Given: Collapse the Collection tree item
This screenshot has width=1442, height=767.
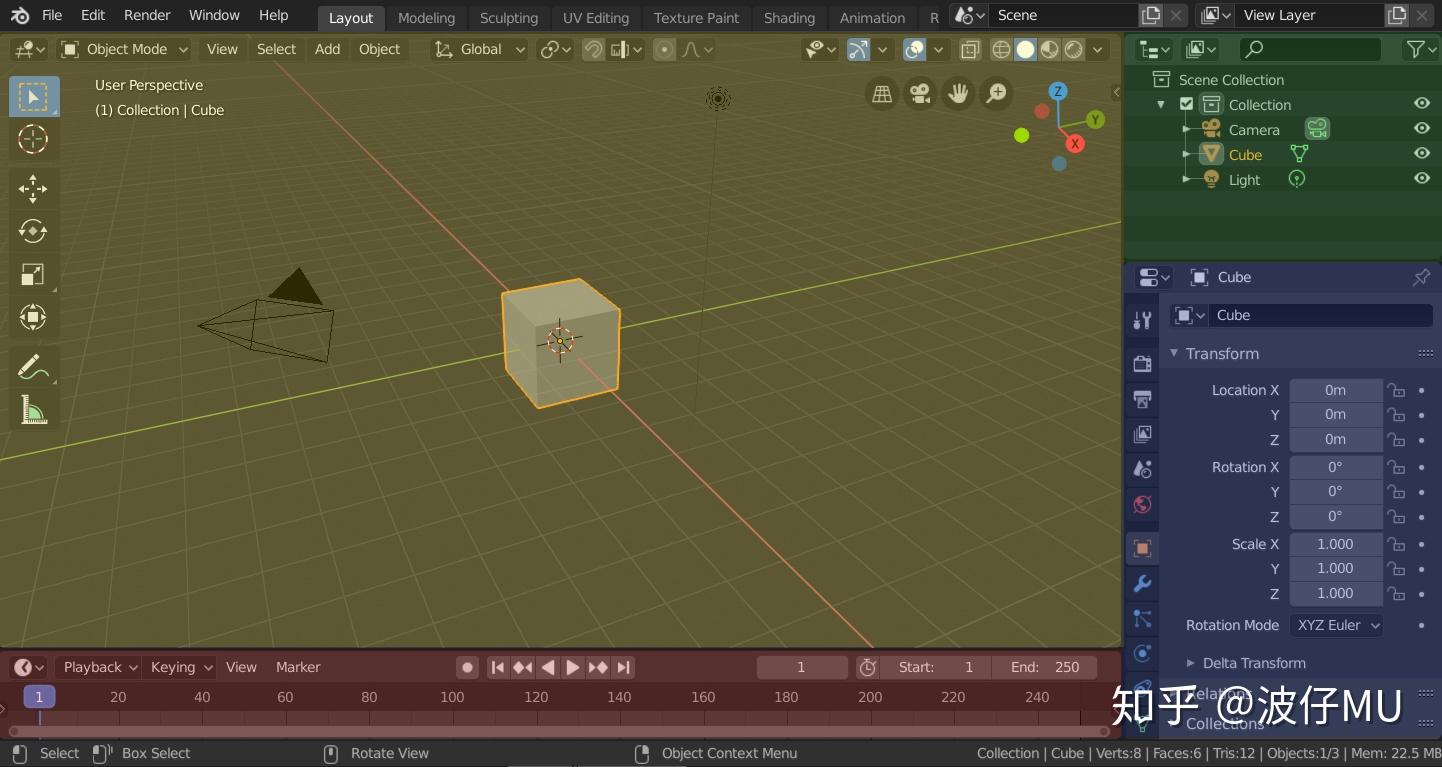Looking at the screenshot, I should click(x=1161, y=104).
